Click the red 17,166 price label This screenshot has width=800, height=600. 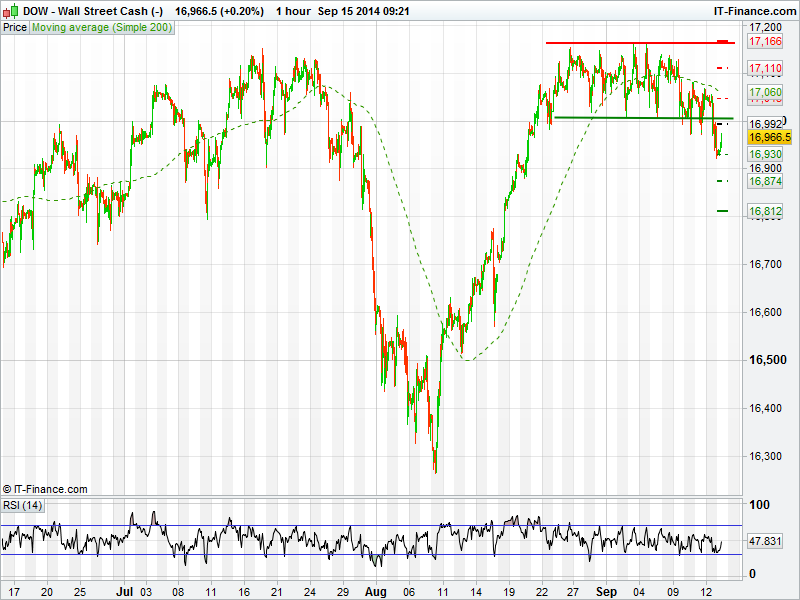[x=765, y=42]
